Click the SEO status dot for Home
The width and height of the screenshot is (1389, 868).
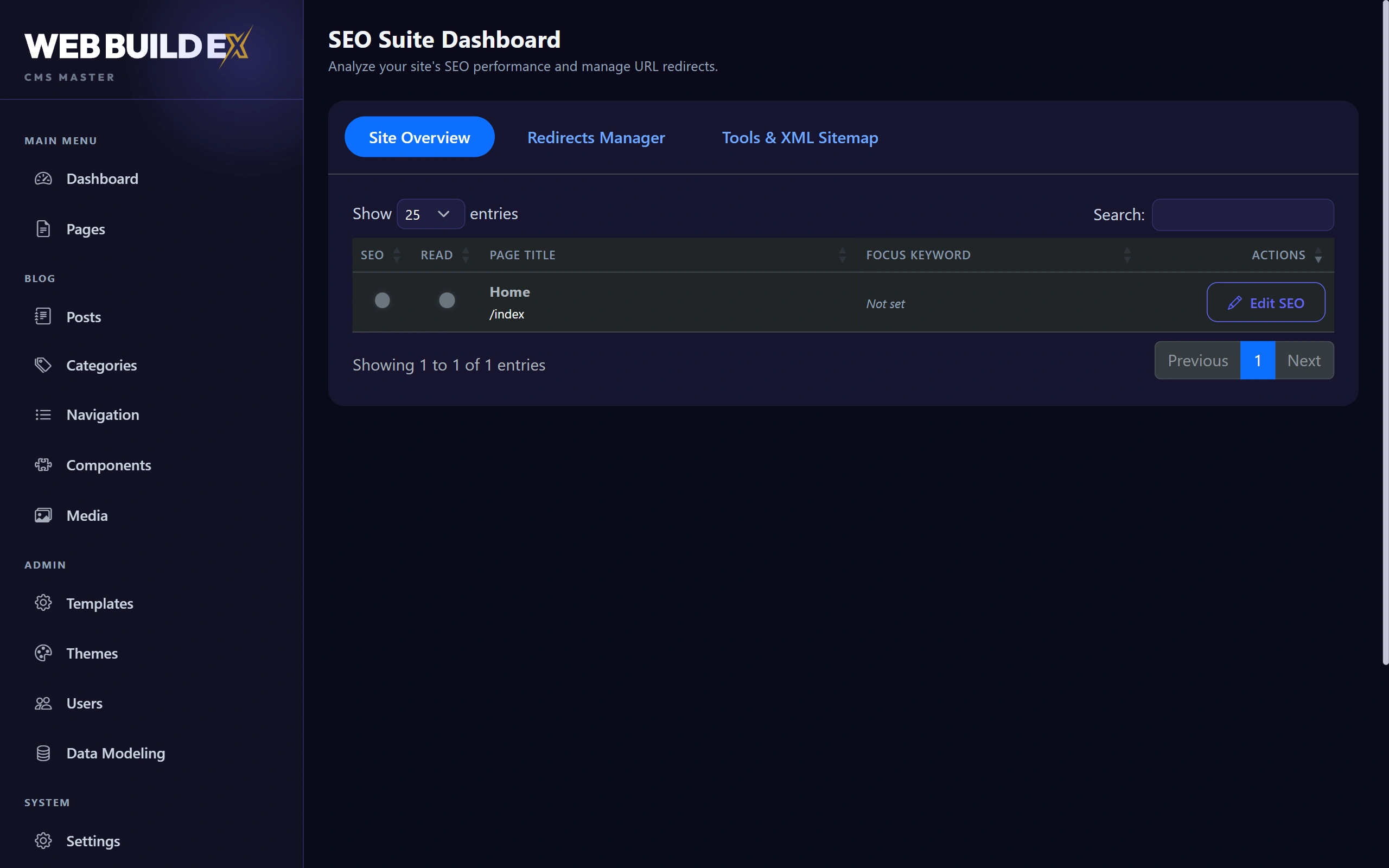383,300
